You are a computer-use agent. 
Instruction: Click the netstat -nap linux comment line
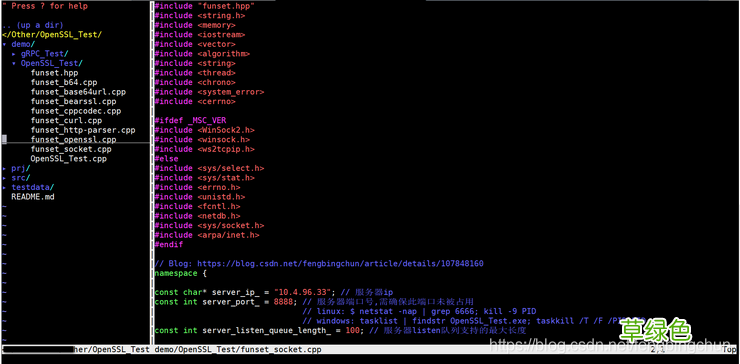point(419,311)
